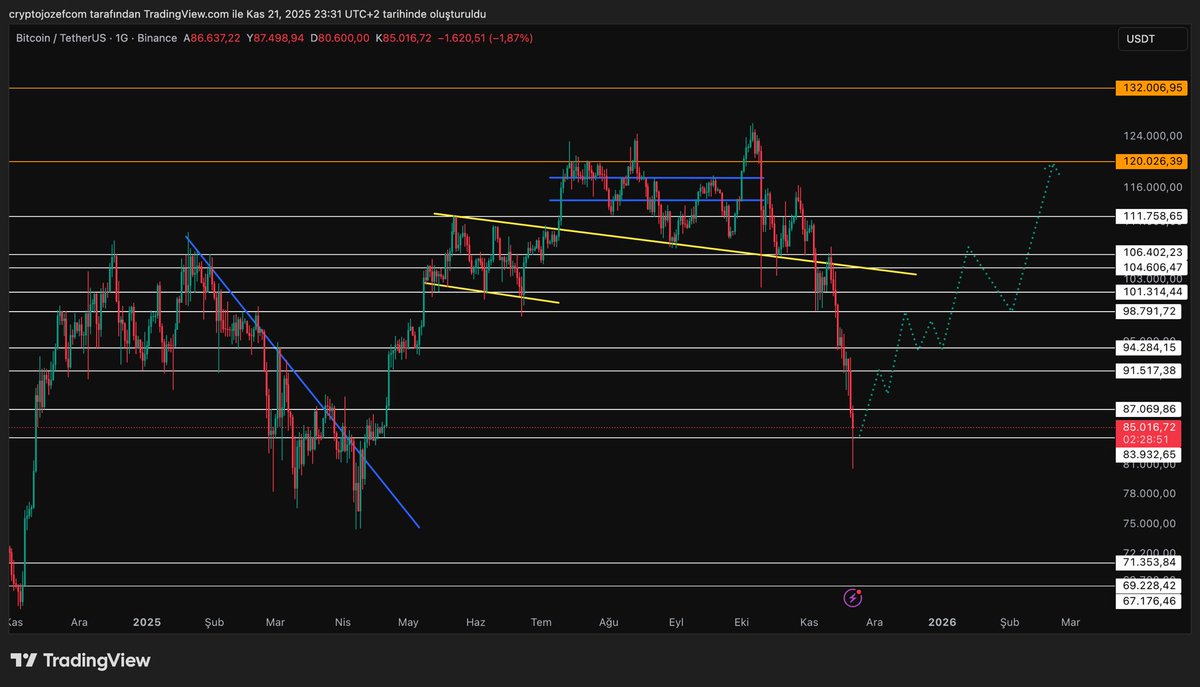
Task: Select the 104.606,47 level label
Action: (1150, 268)
